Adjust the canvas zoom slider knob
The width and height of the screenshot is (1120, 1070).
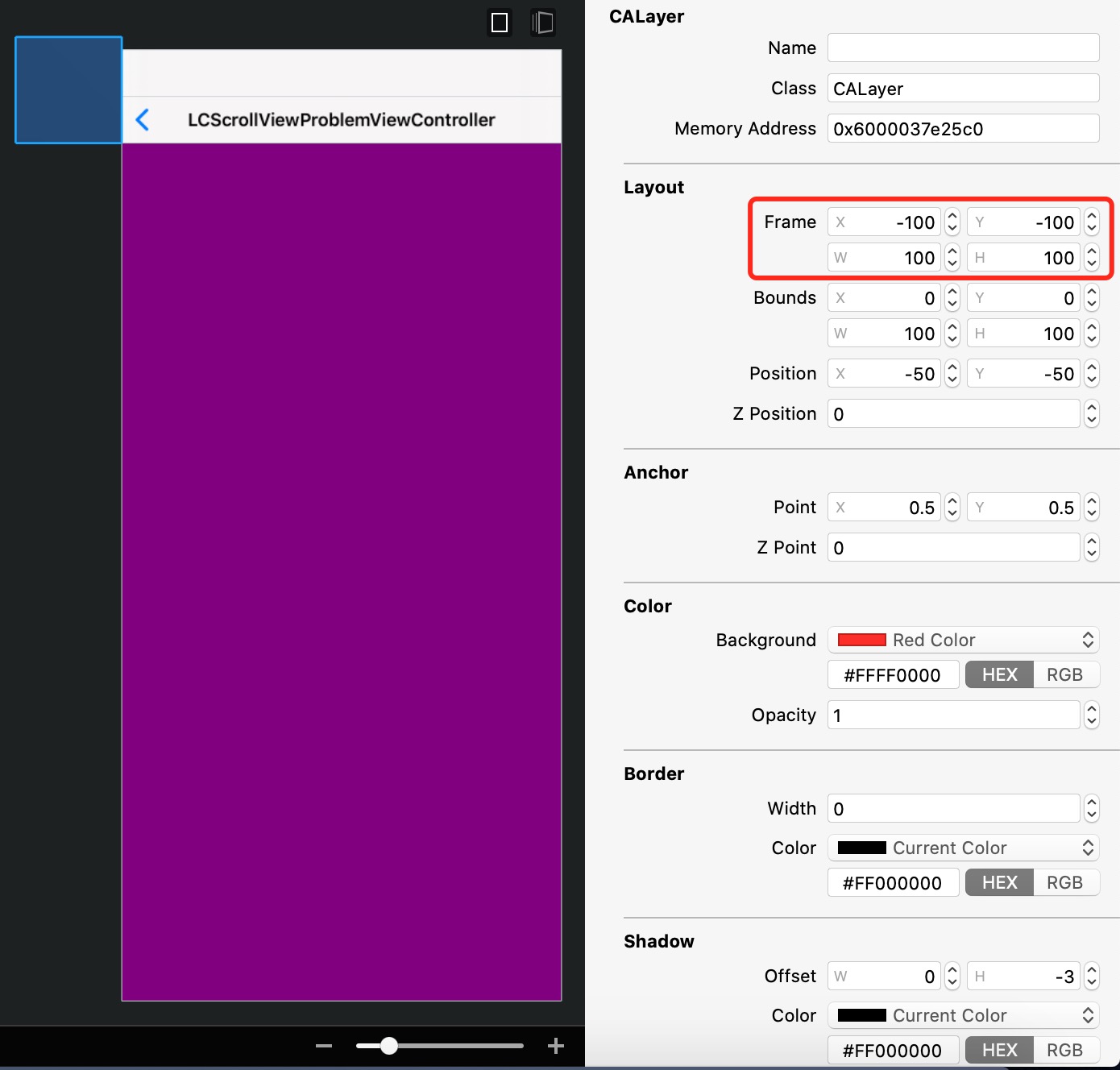click(389, 1046)
